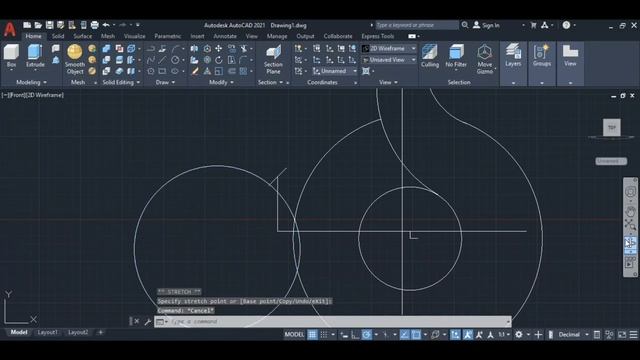Toggle MODEL space button in status bar
Image resolution: width=640 pixels, height=360 pixels.
coord(294,335)
